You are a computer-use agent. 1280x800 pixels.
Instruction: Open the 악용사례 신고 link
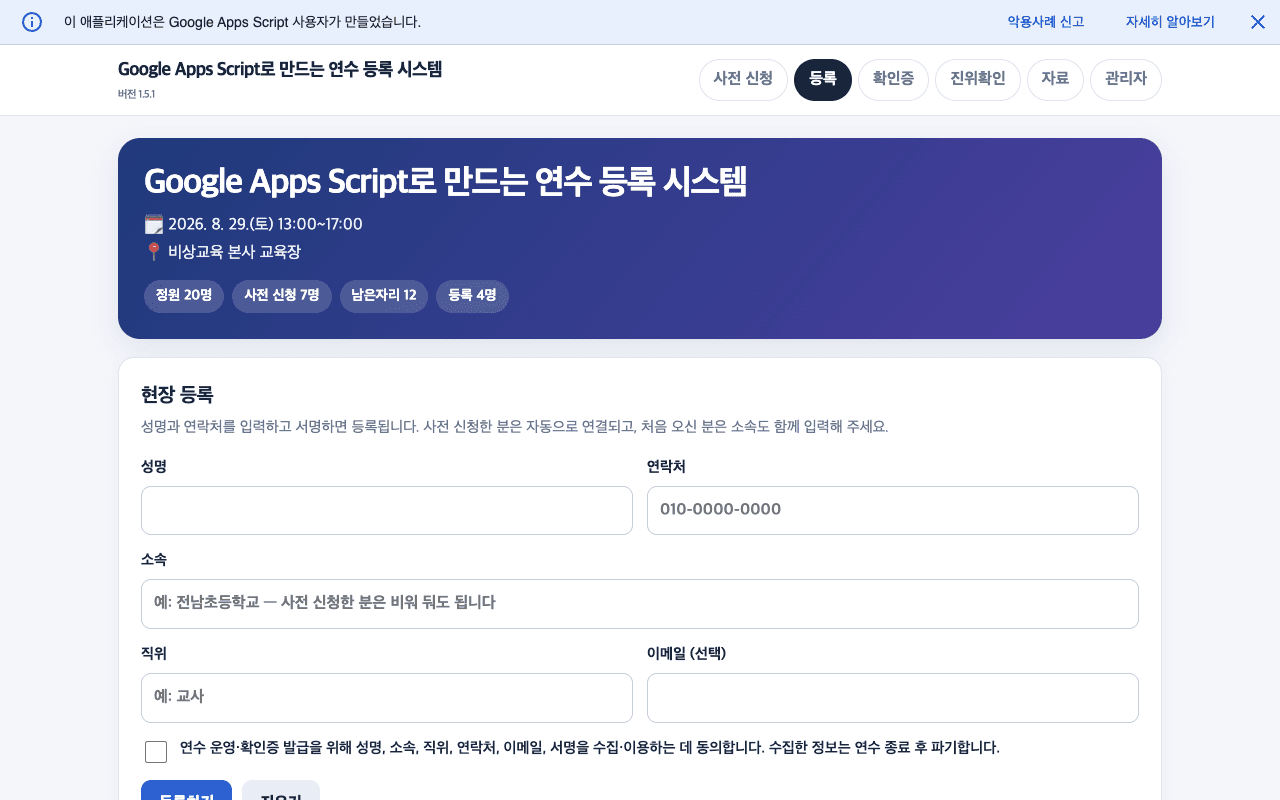[1045, 22]
